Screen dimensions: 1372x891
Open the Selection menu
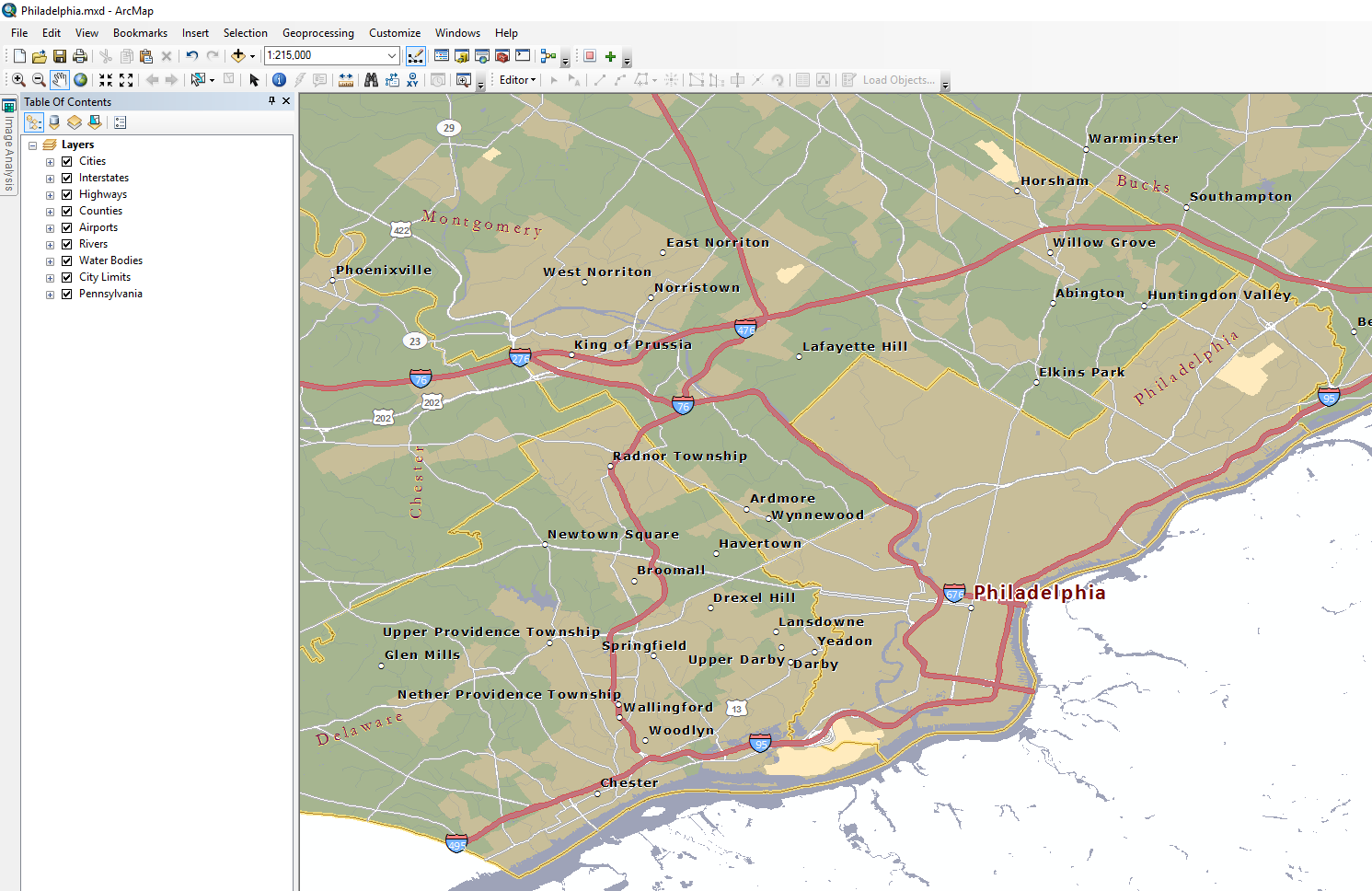tap(245, 32)
